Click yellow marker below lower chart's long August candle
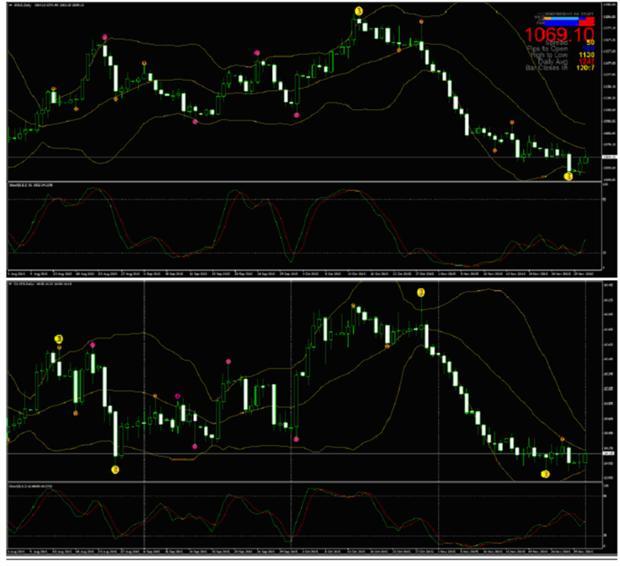This screenshot has height=566, width=620. point(115,469)
